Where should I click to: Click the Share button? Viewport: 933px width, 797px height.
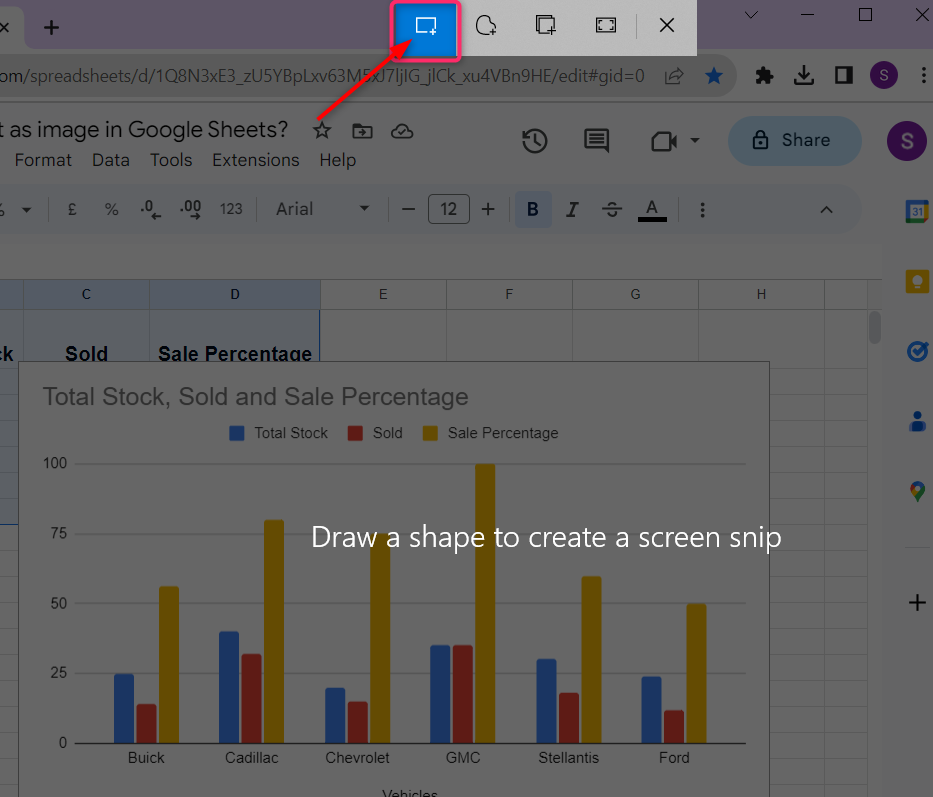pos(794,141)
